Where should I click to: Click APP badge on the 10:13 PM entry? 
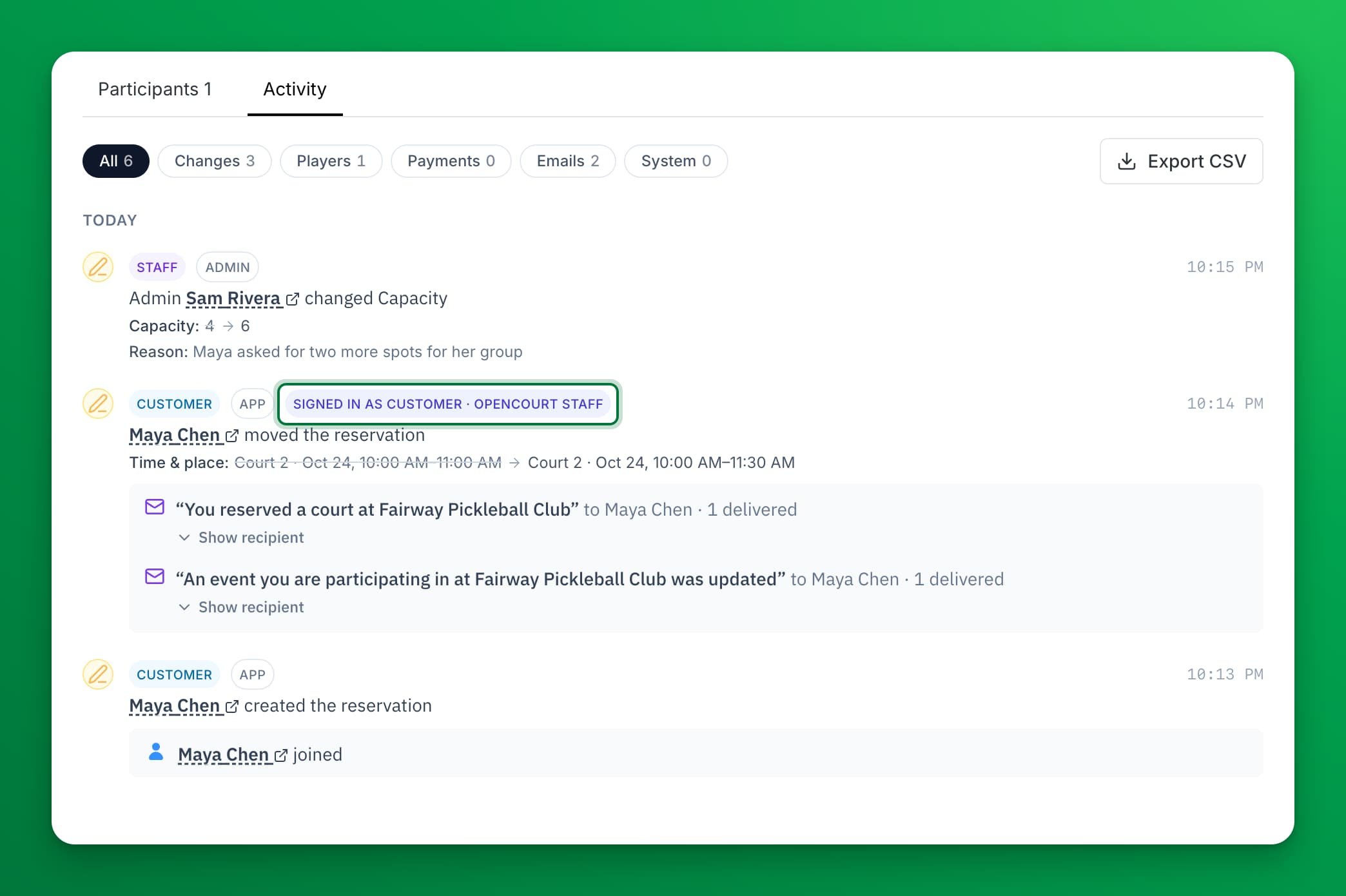coord(253,674)
